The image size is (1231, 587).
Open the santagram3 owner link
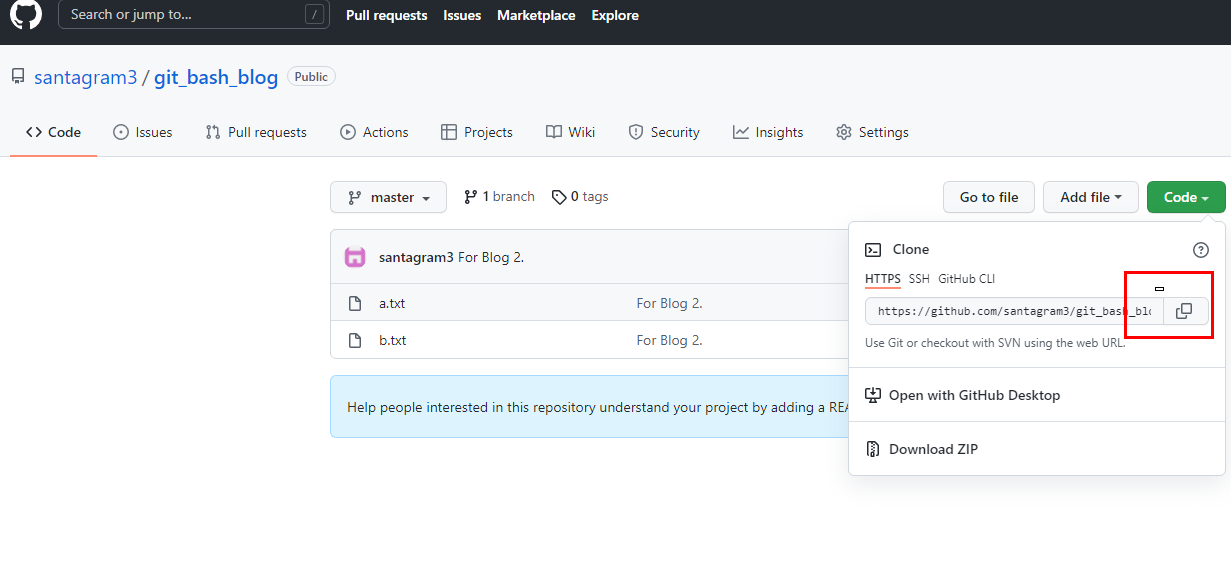coord(85,77)
